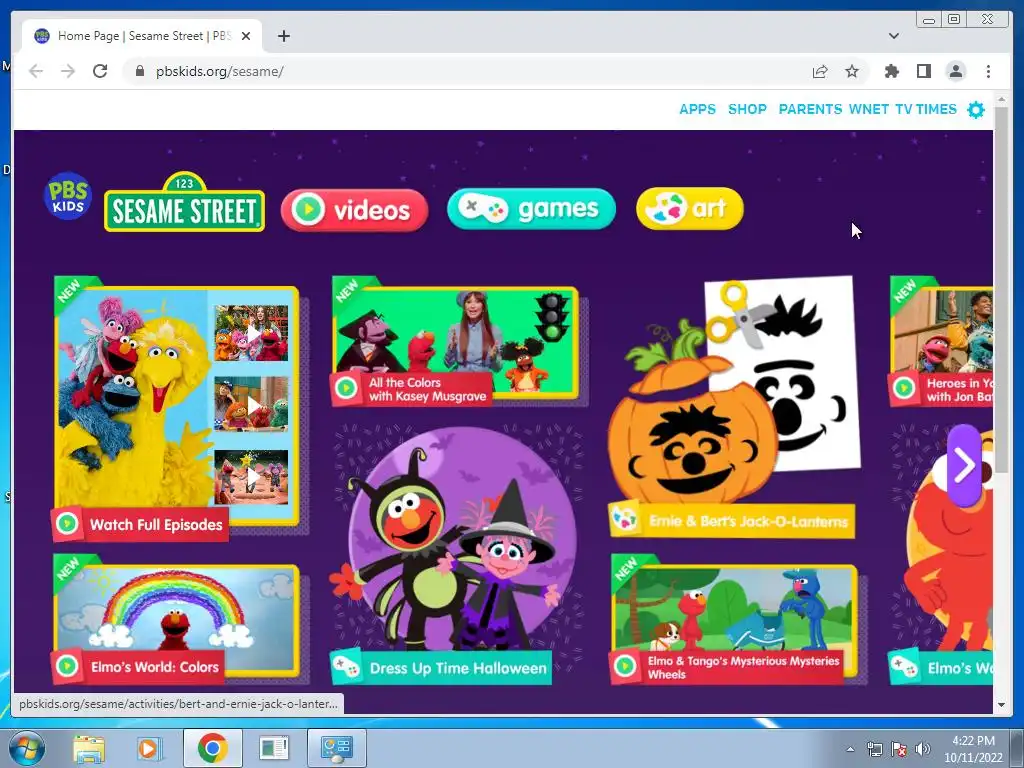View site information padlock icon
Screen dimensions: 1024x768
(139, 71)
